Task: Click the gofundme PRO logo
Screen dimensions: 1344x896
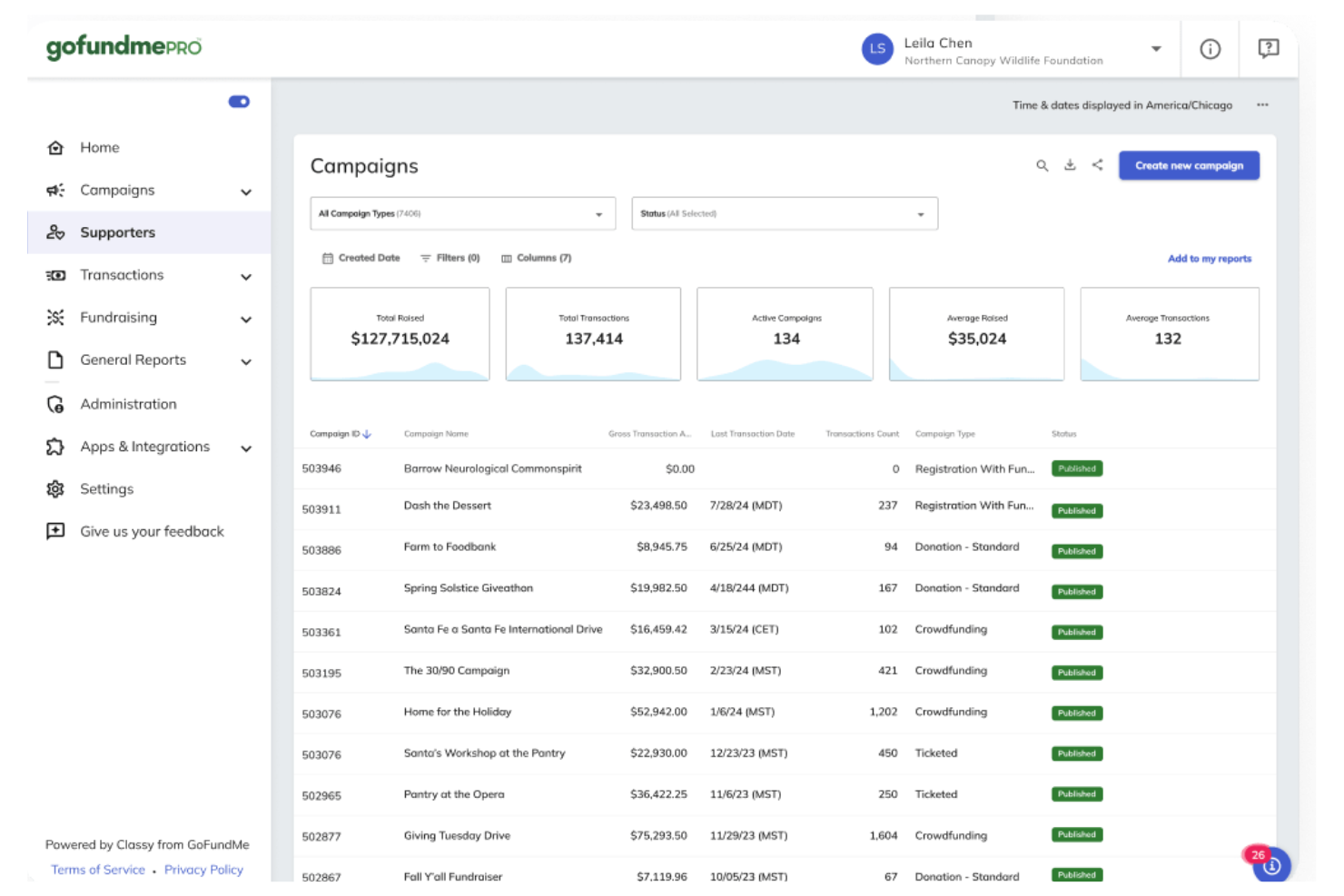Action: coord(123,46)
